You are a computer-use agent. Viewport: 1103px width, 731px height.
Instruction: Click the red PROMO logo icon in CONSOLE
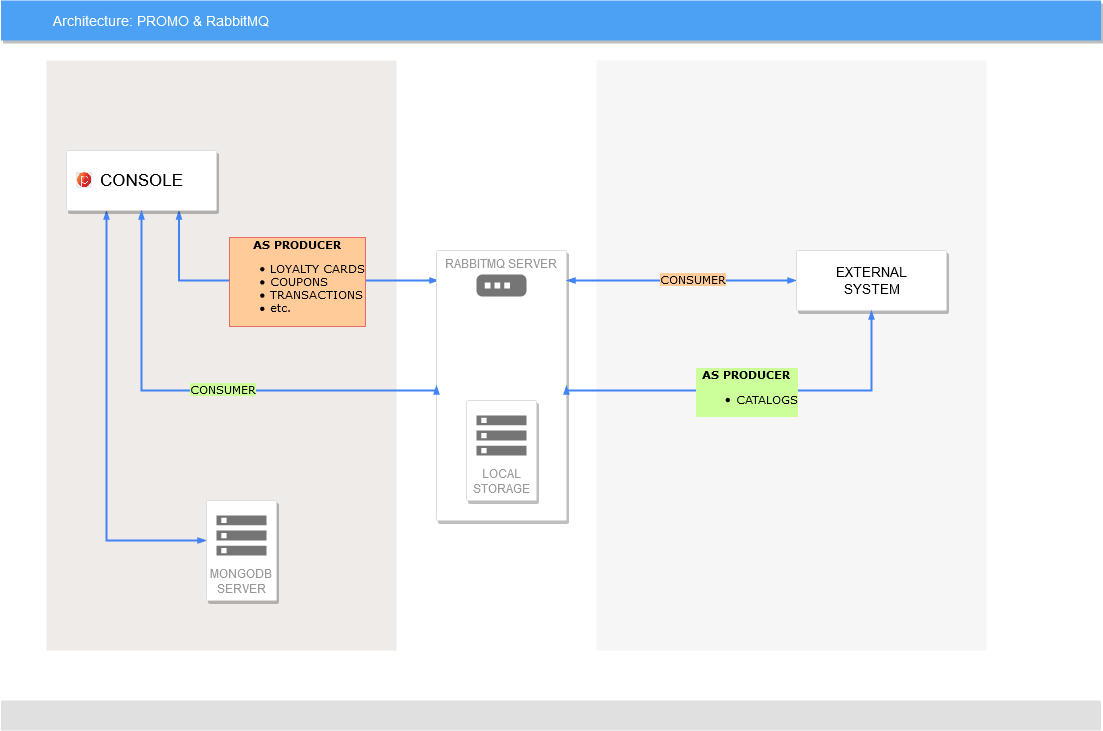pos(84,180)
